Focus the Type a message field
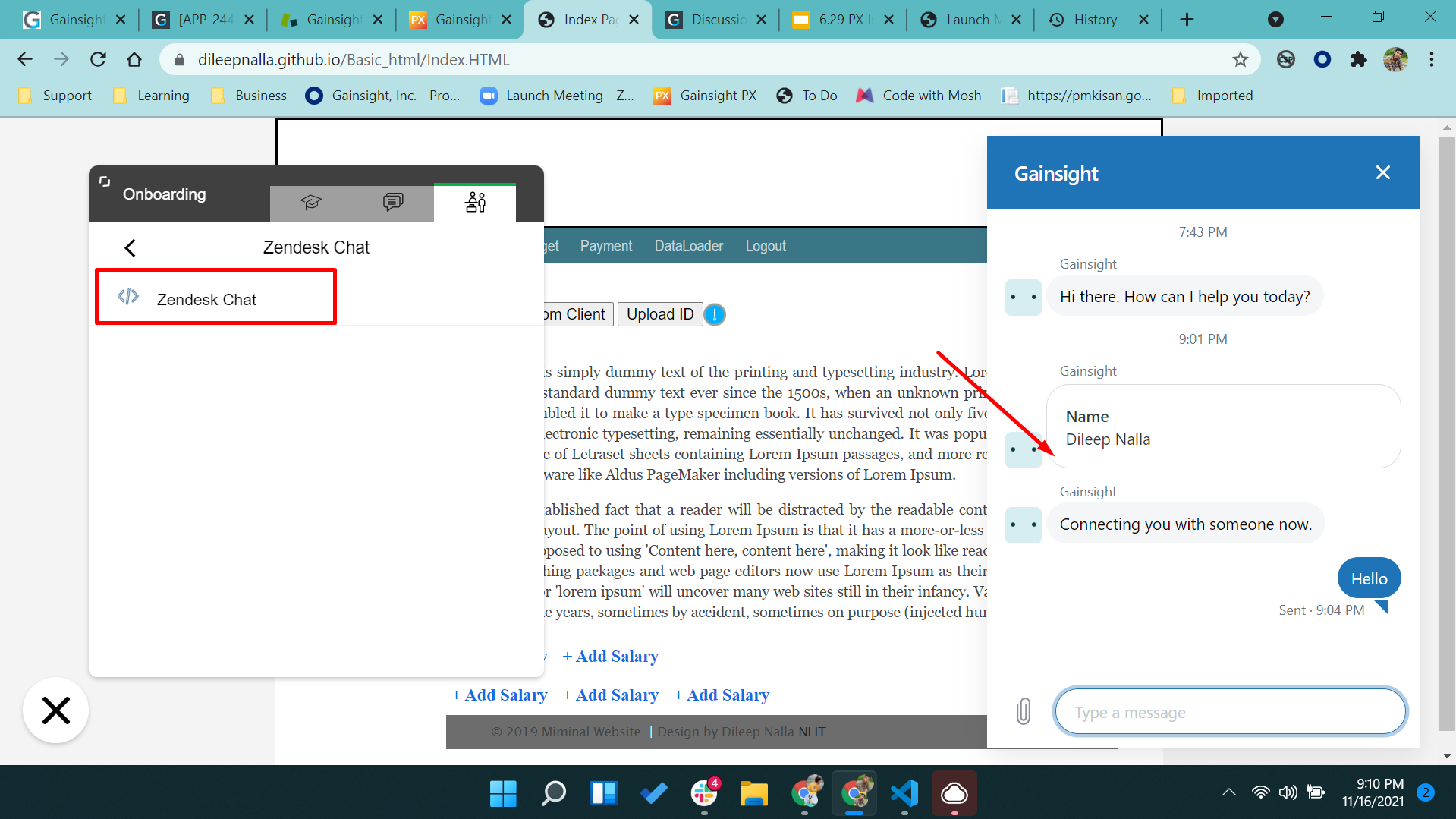The height and width of the screenshot is (819, 1456). (1230, 712)
